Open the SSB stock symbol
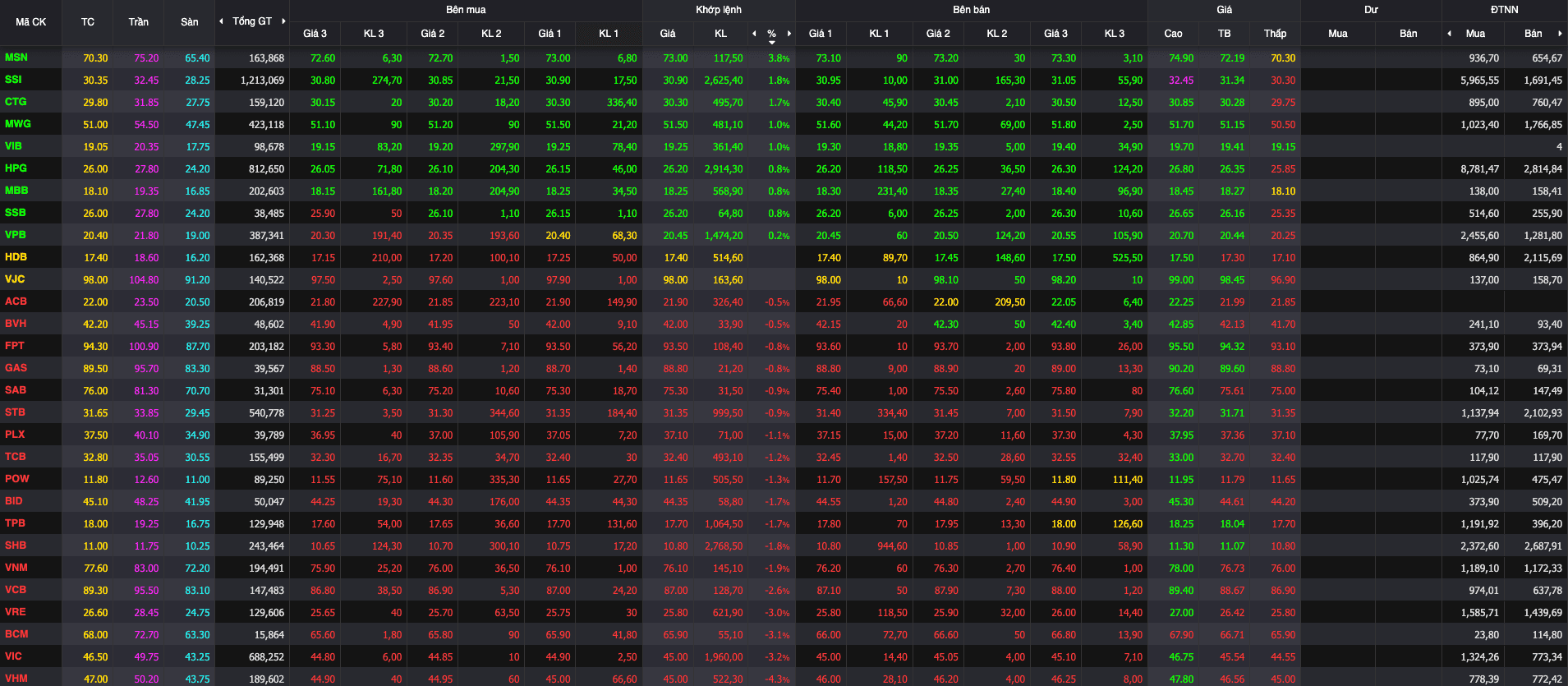Viewport: 1568px width, 686px height. tap(16, 213)
